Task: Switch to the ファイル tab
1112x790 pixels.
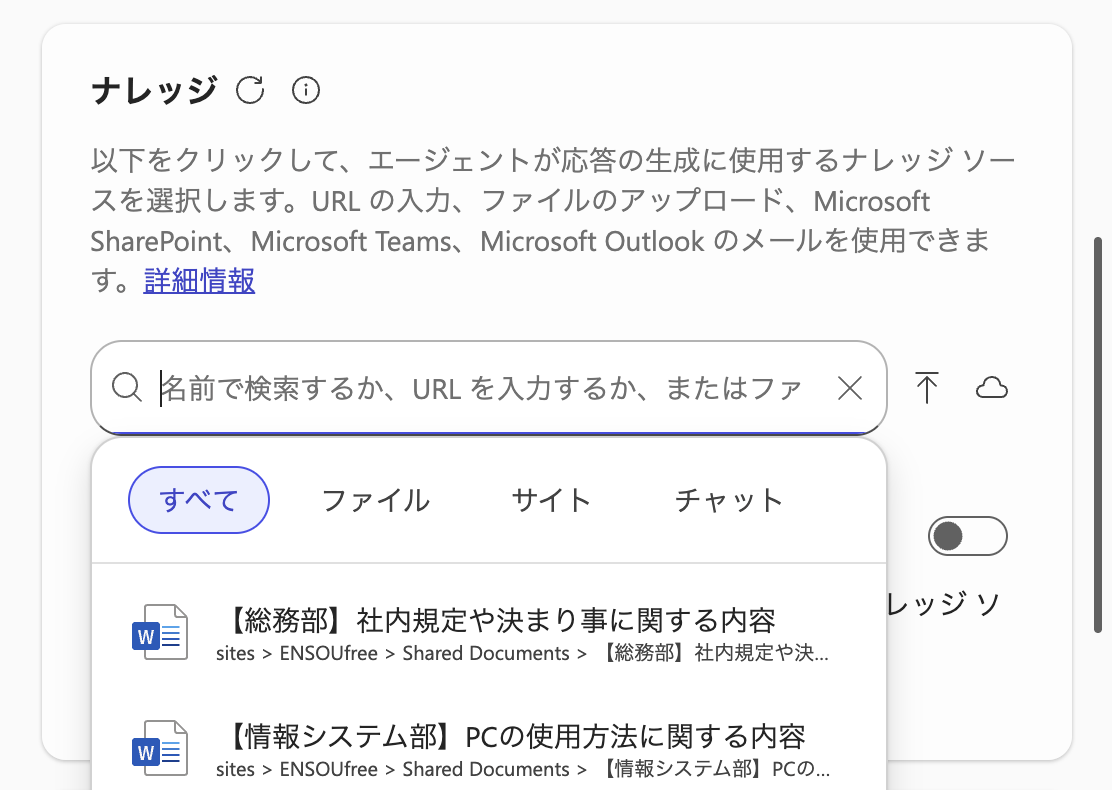Action: [x=376, y=500]
